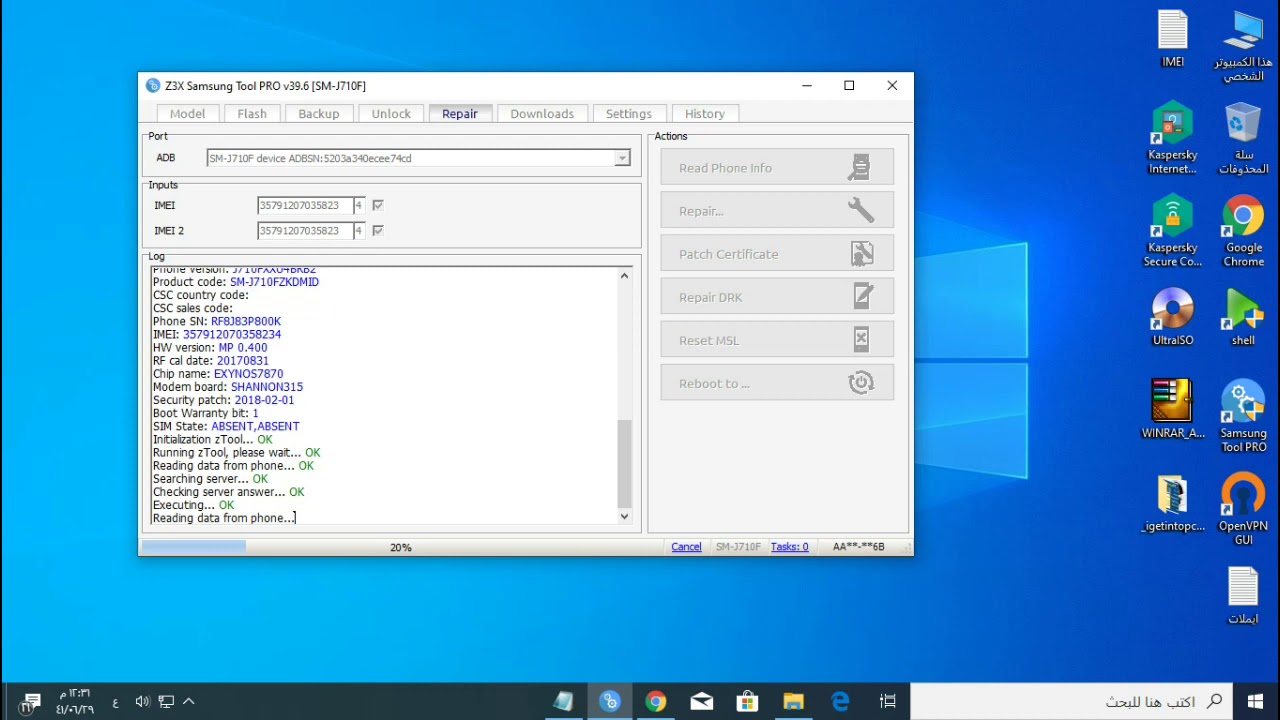Open the shell desktop shortcut
The width and height of the screenshot is (1280, 720).
pyautogui.click(x=1243, y=317)
